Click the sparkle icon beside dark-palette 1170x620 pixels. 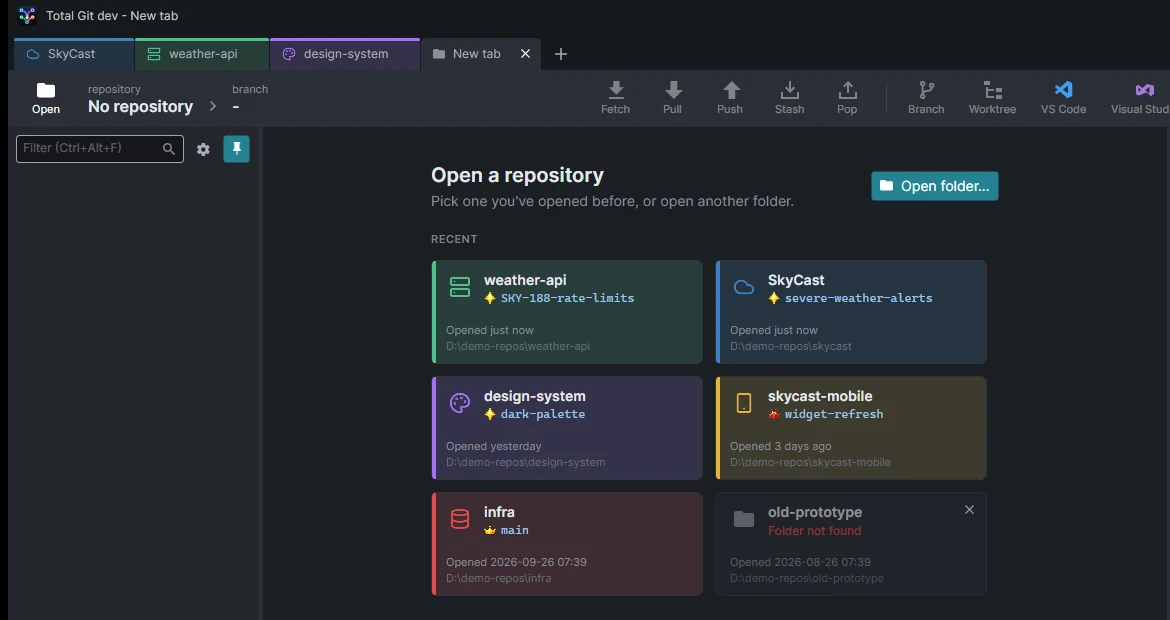coord(489,413)
